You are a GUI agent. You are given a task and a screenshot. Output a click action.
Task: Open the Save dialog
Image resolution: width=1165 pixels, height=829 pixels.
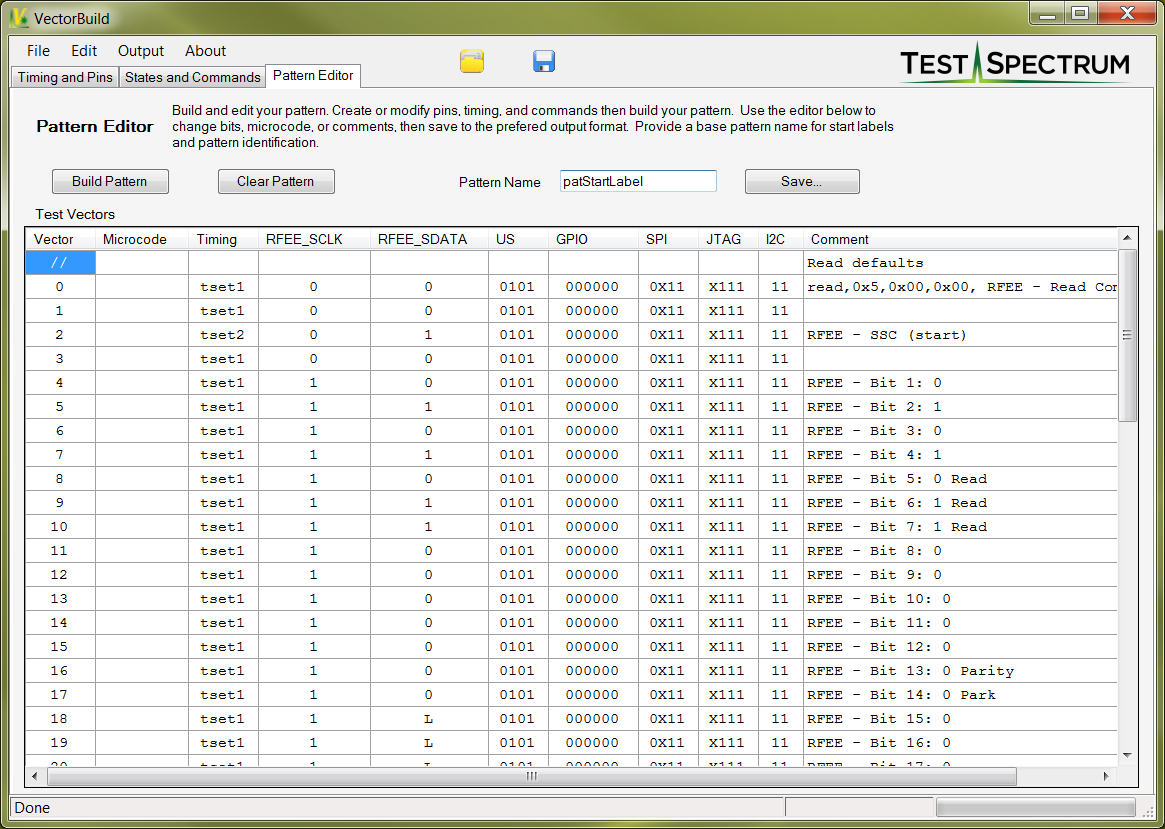tap(801, 181)
